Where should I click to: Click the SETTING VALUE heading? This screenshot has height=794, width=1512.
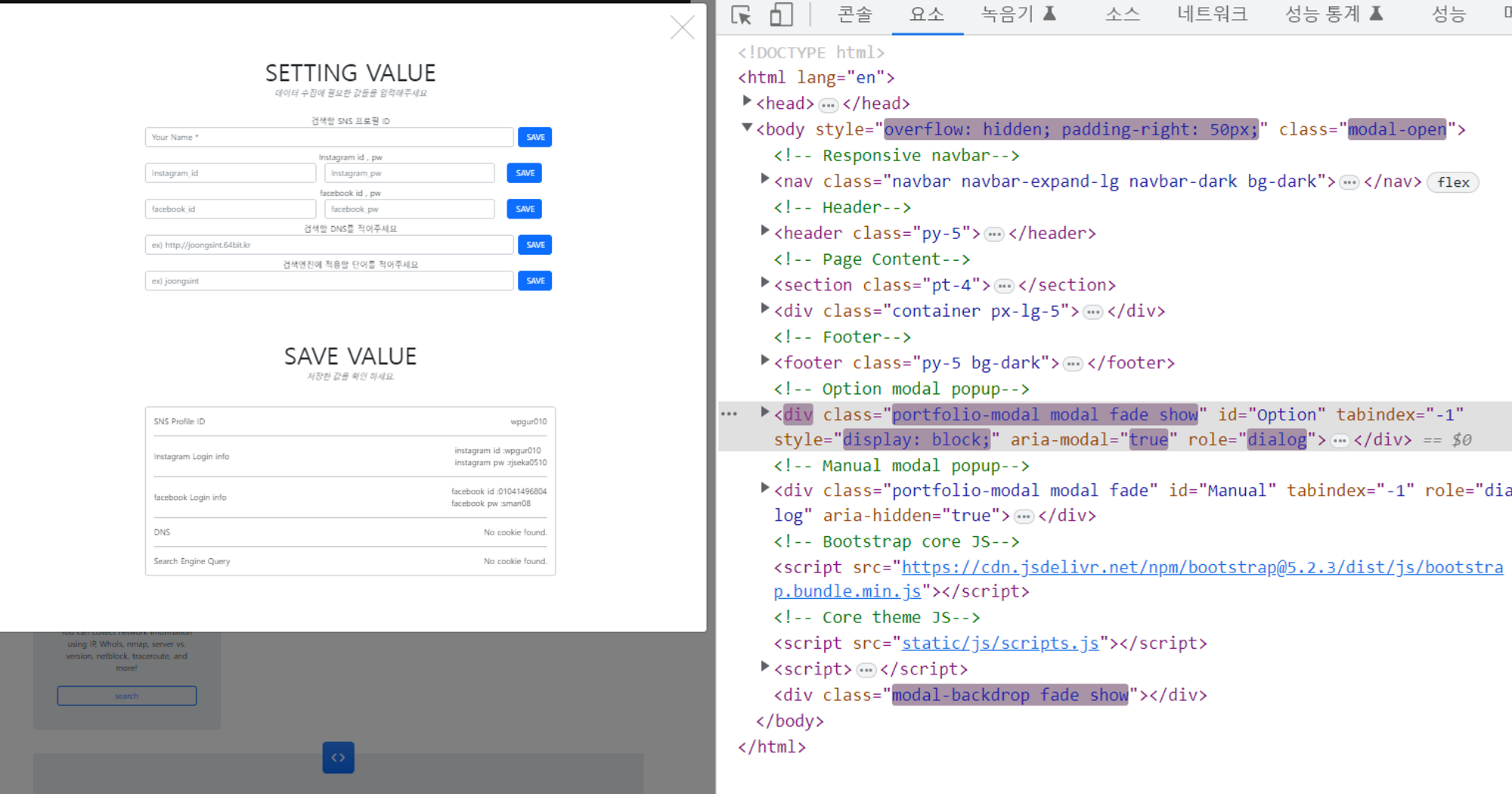(350, 73)
